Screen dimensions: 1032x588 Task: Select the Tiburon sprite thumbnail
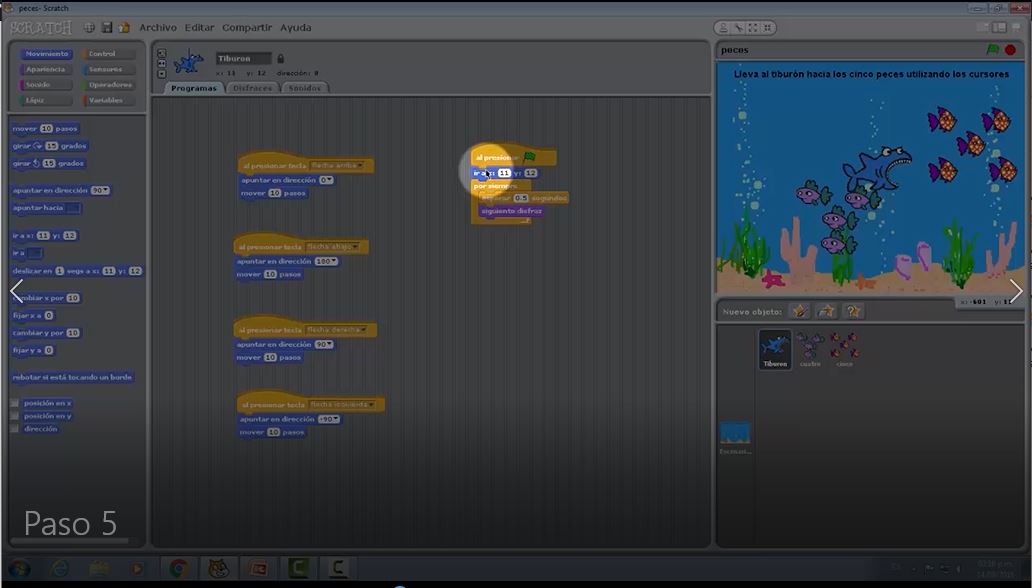point(775,349)
